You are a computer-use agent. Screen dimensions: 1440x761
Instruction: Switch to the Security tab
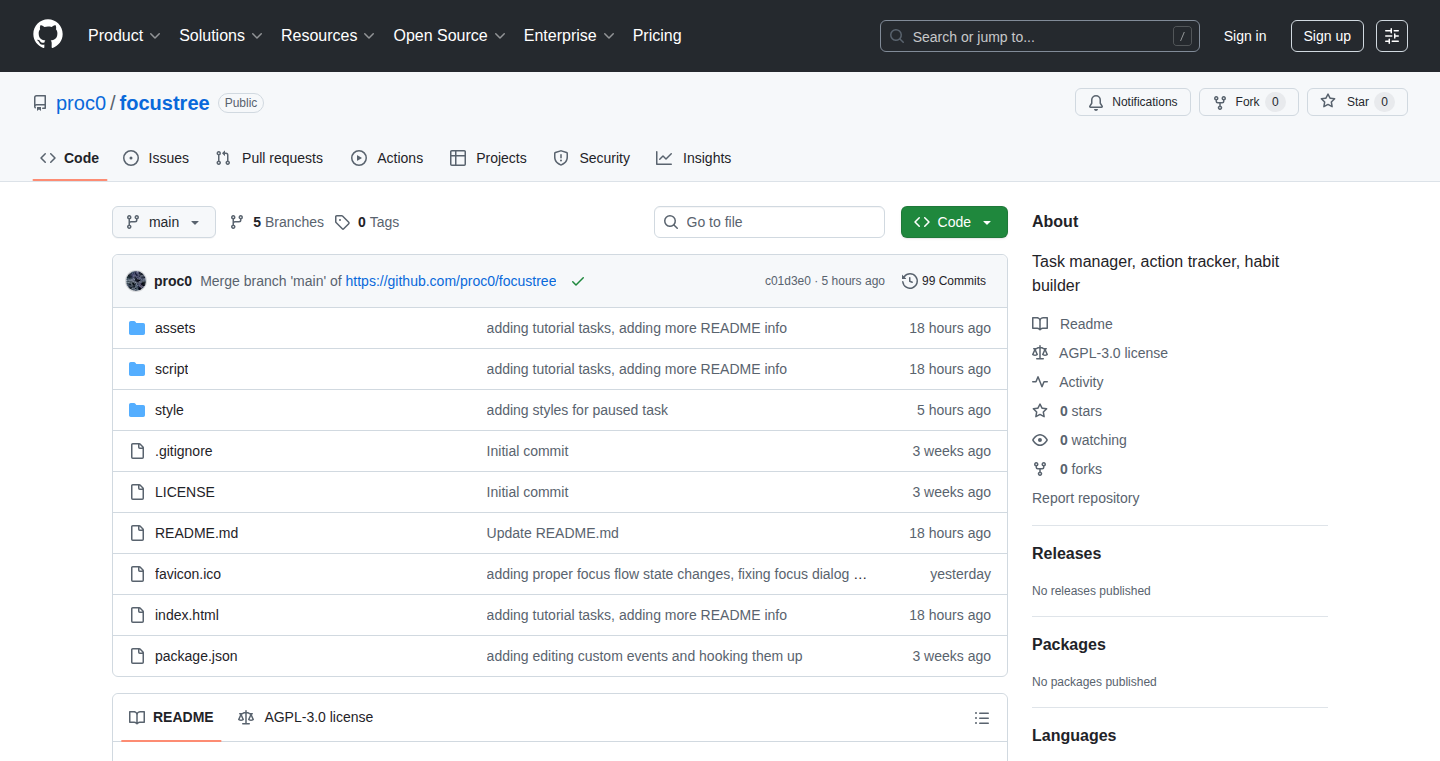592,158
